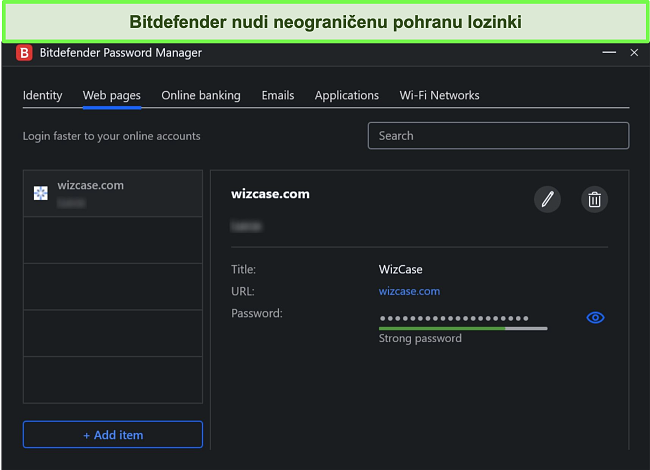Click the pencil edit icon for wizcase.com

click(547, 199)
